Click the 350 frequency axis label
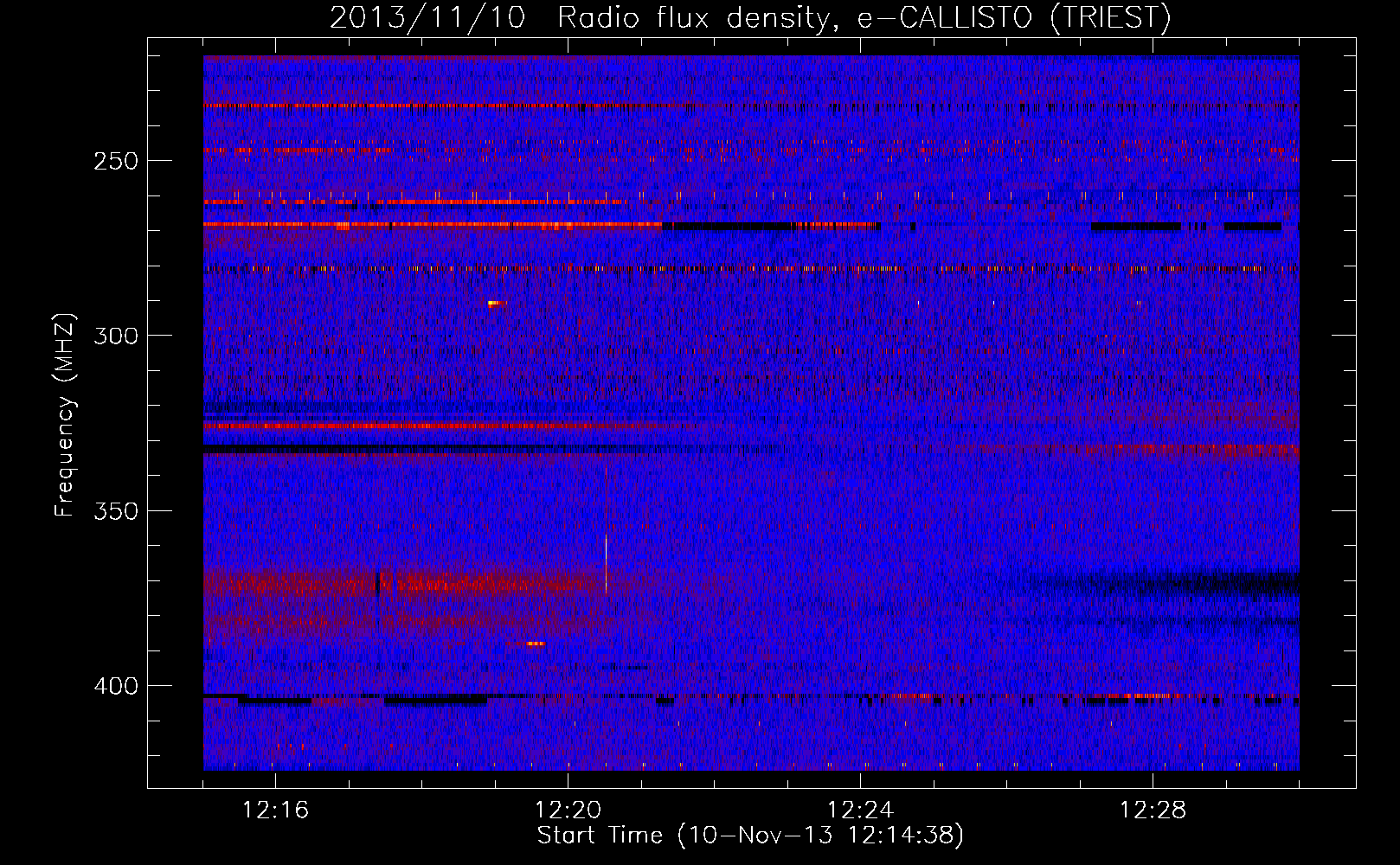The height and width of the screenshot is (865, 1400). click(116, 511)
